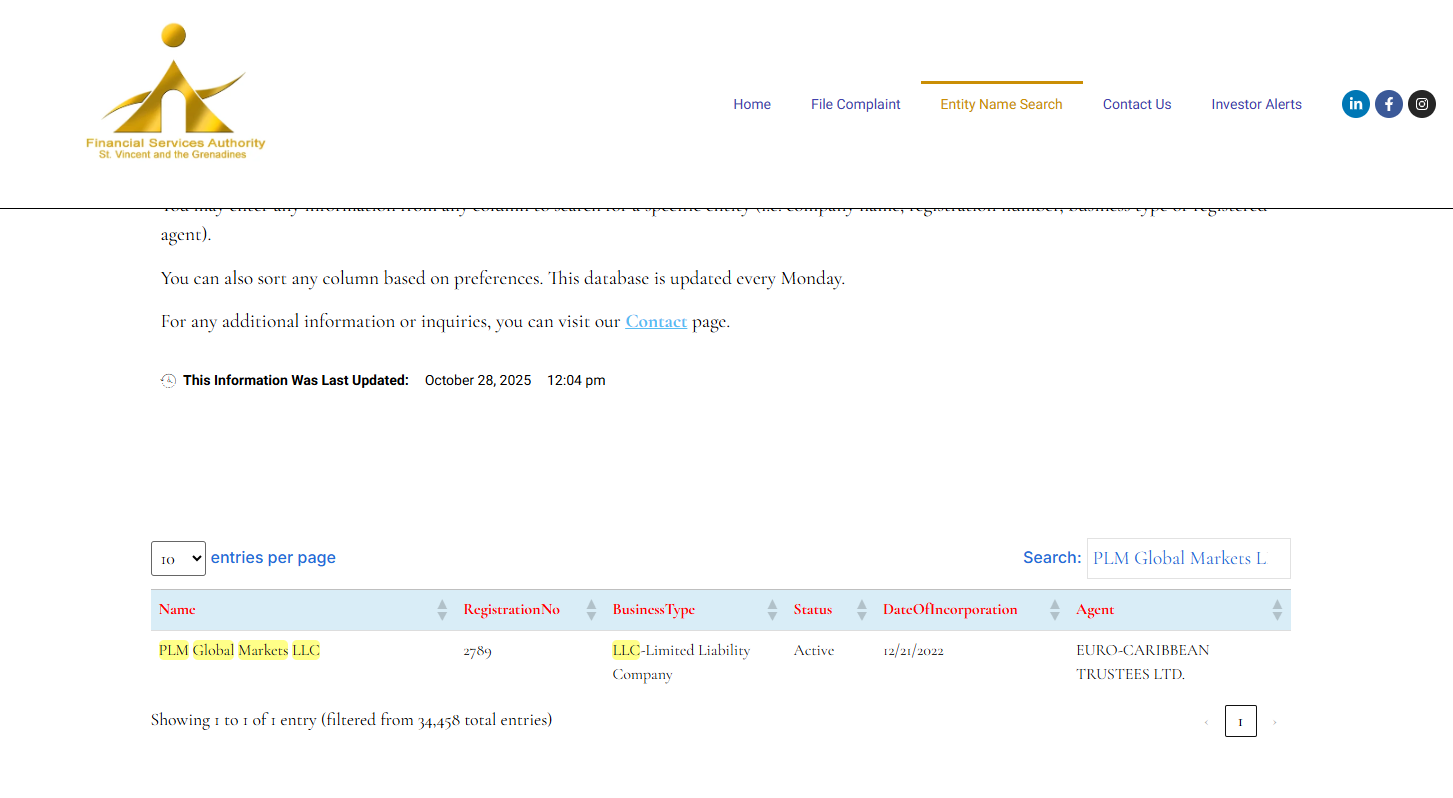Sort by Status column arrows
This screenshot has width=1453, height=798.
tap(861, 610)
